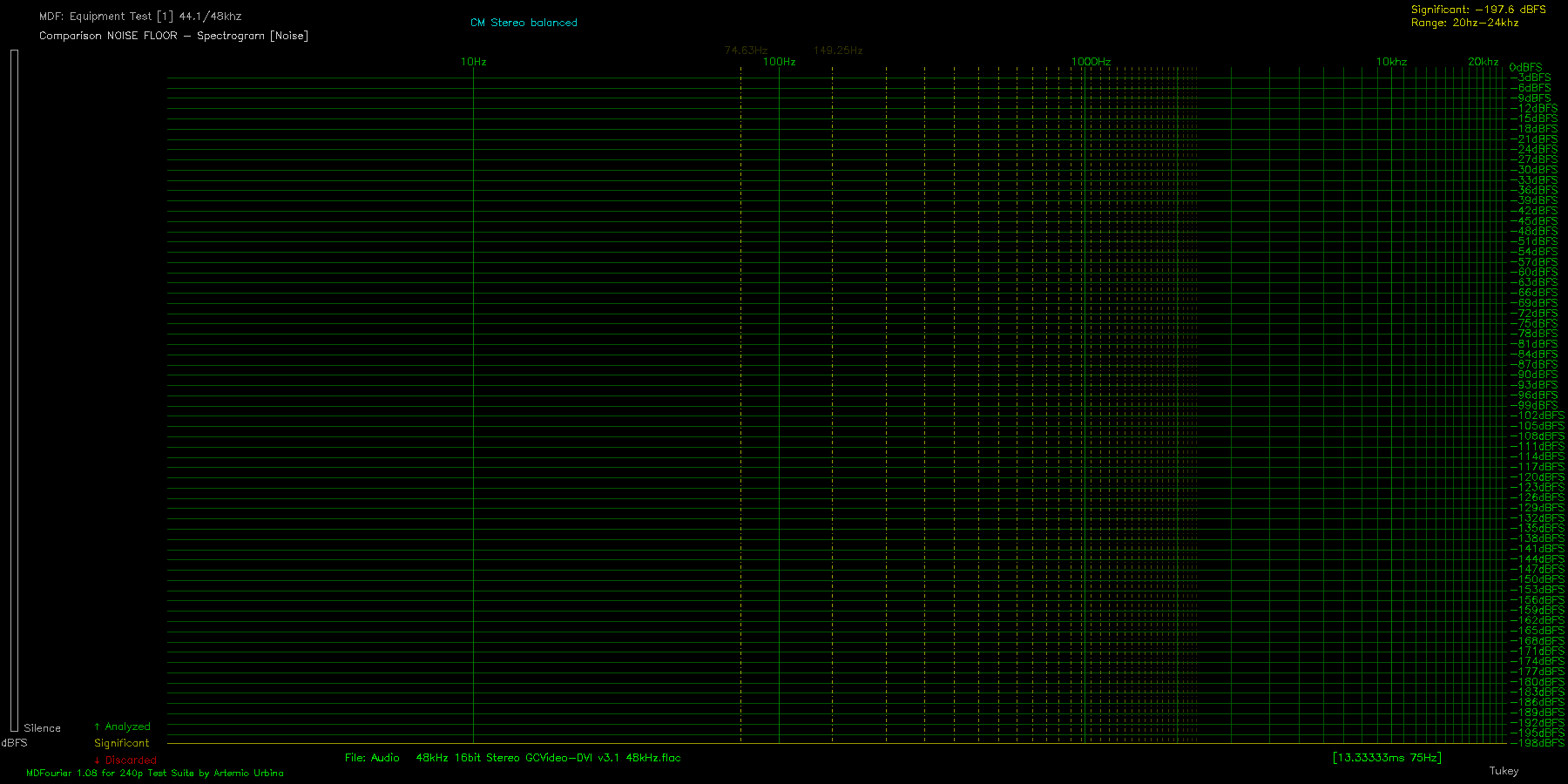
Task: Click the "-60dBFS" scale label
Action: [1535, 273]
